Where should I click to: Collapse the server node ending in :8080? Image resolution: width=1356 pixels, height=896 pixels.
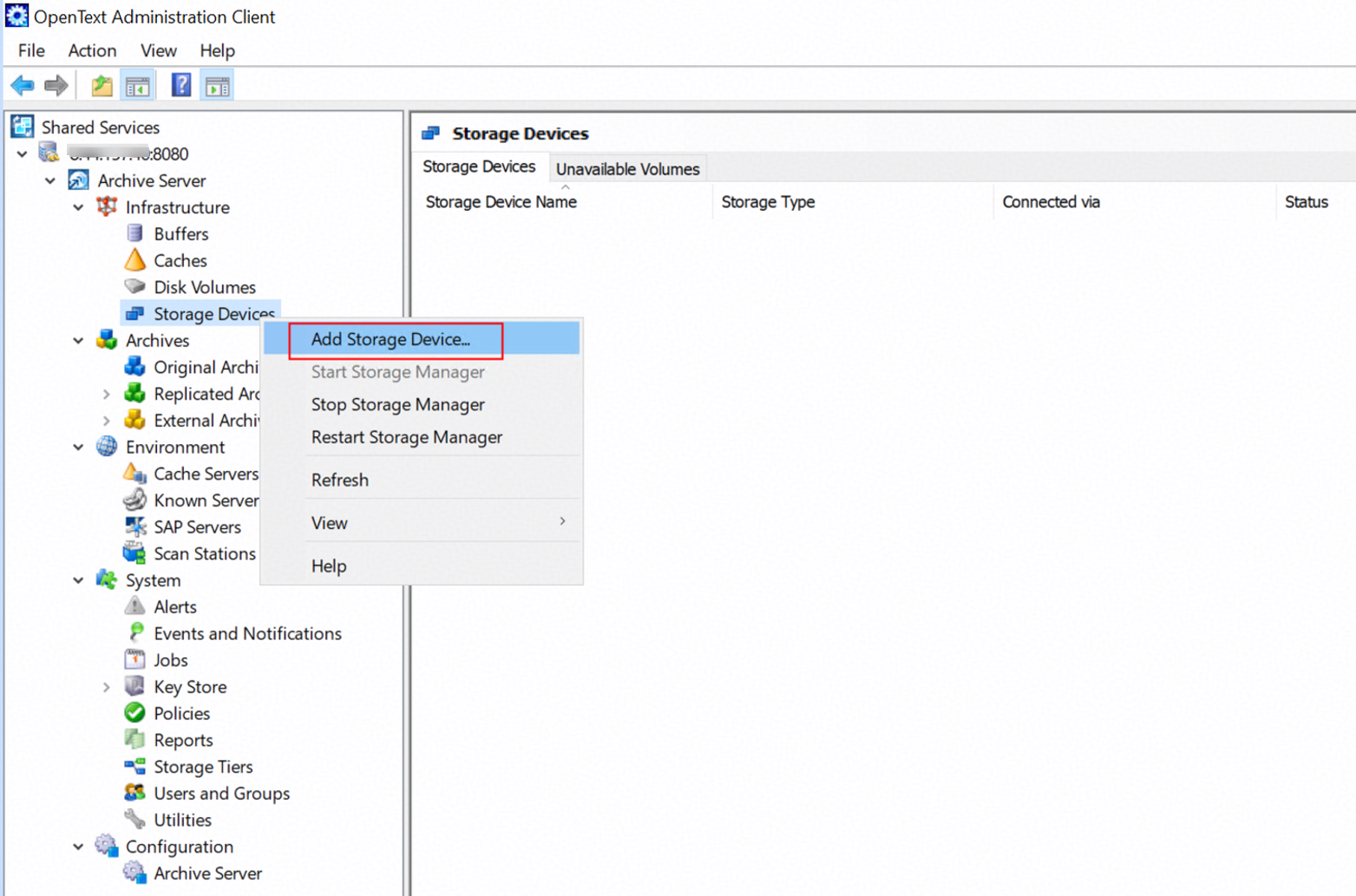point(23,154)
